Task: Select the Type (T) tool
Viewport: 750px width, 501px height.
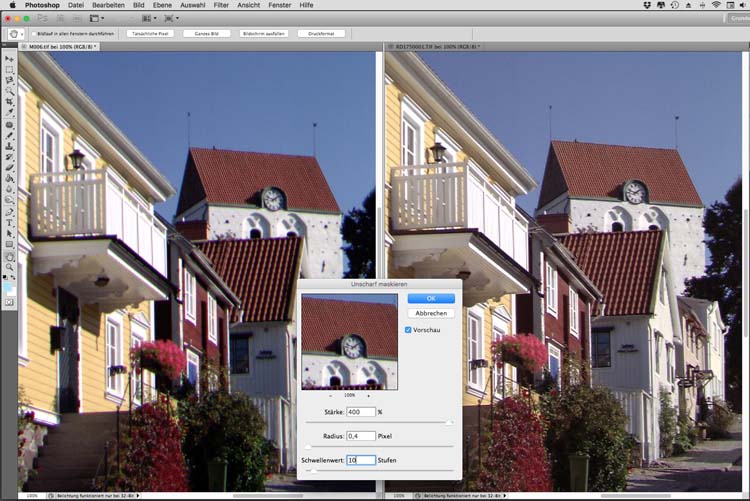Action: [10, 222]
